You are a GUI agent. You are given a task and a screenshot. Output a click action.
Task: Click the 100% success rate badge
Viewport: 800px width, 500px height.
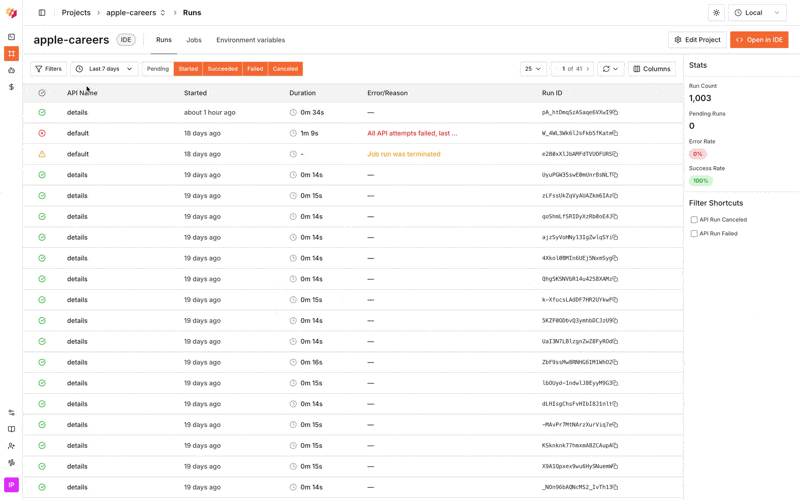point(701,181)
